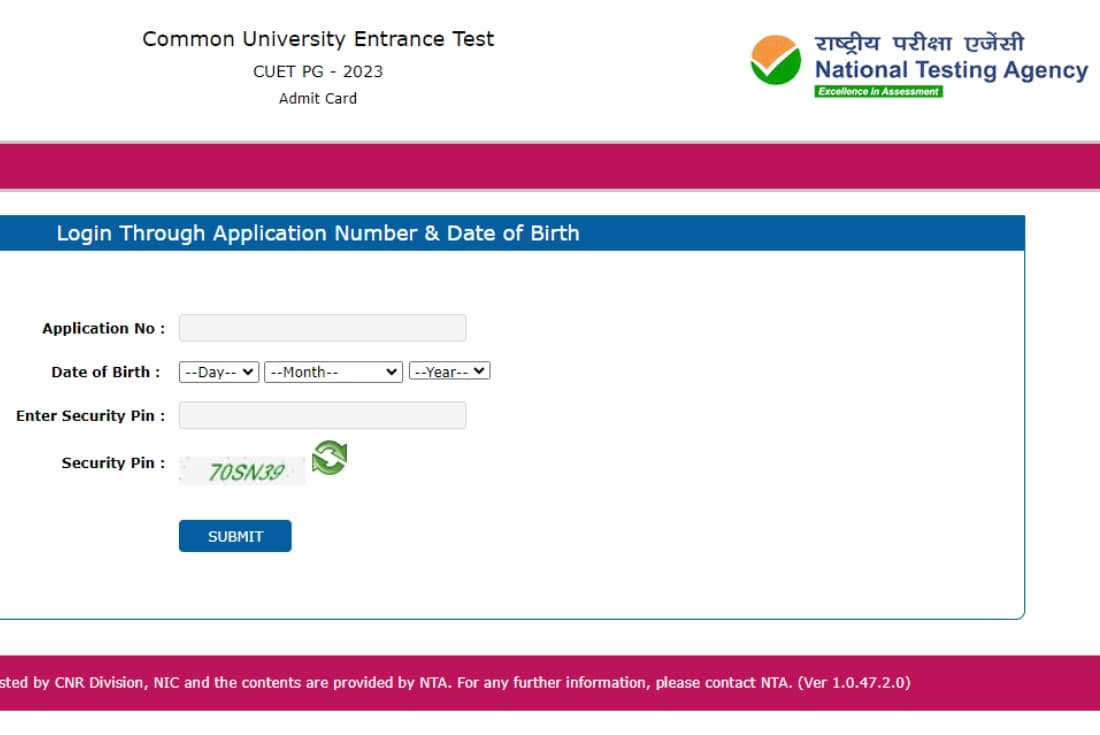Click the Login Through Application Number header bar

318,233
